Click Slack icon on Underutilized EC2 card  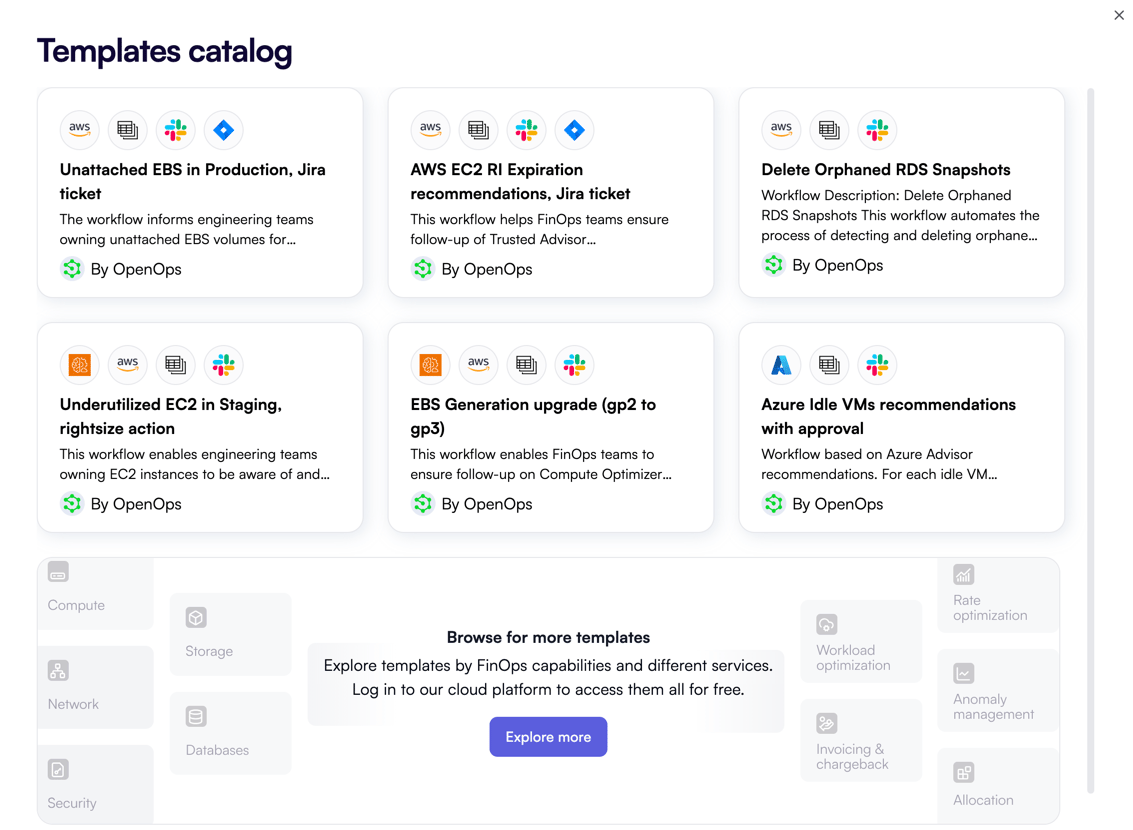tap(223, 365)
